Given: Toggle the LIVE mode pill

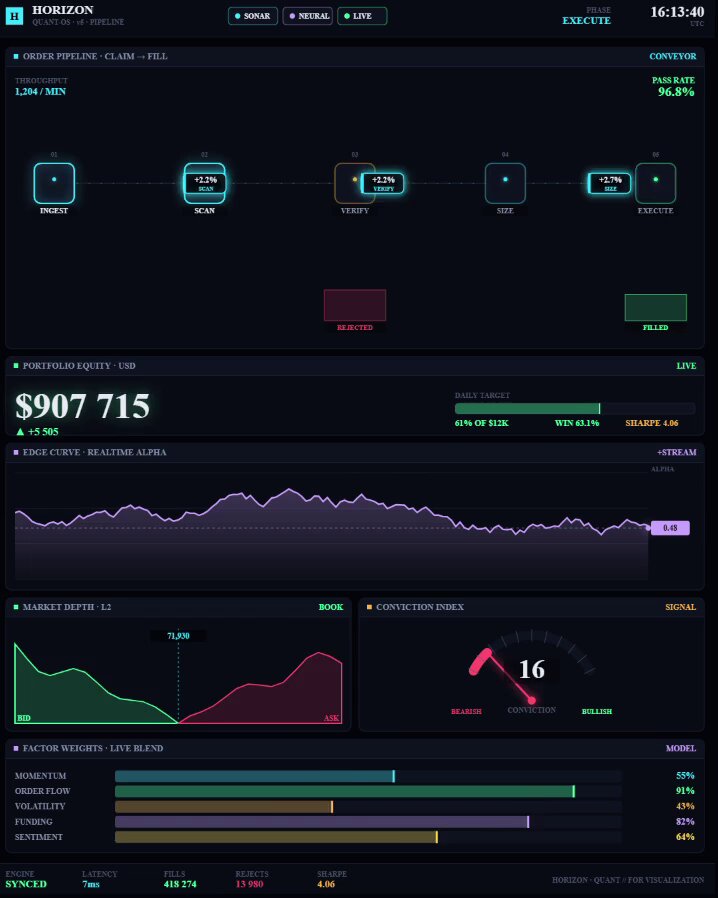Looking at the screenshot, I should (x=362, y=16).
